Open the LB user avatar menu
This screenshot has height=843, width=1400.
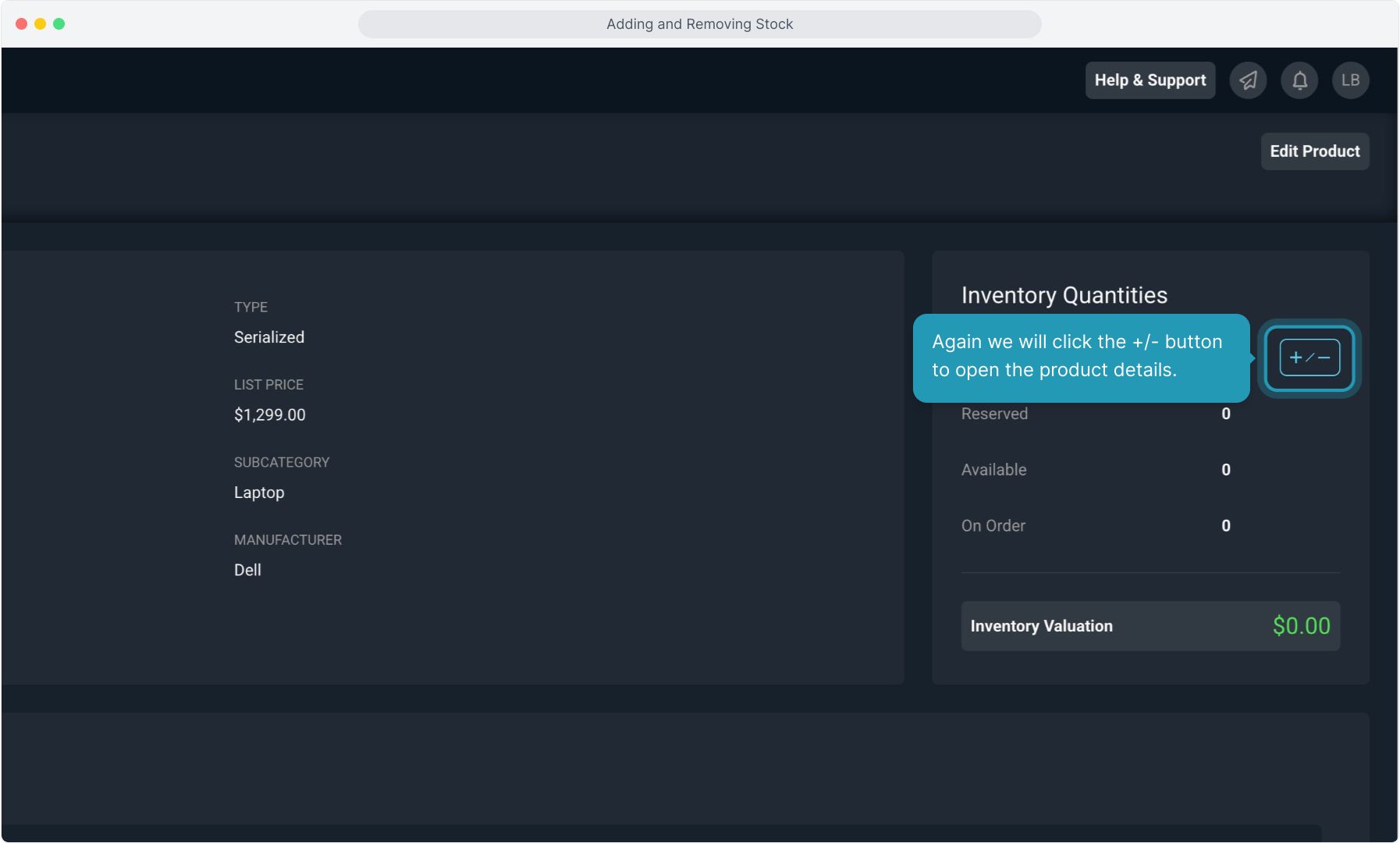pyautogui.click(x=1350, y=80)
